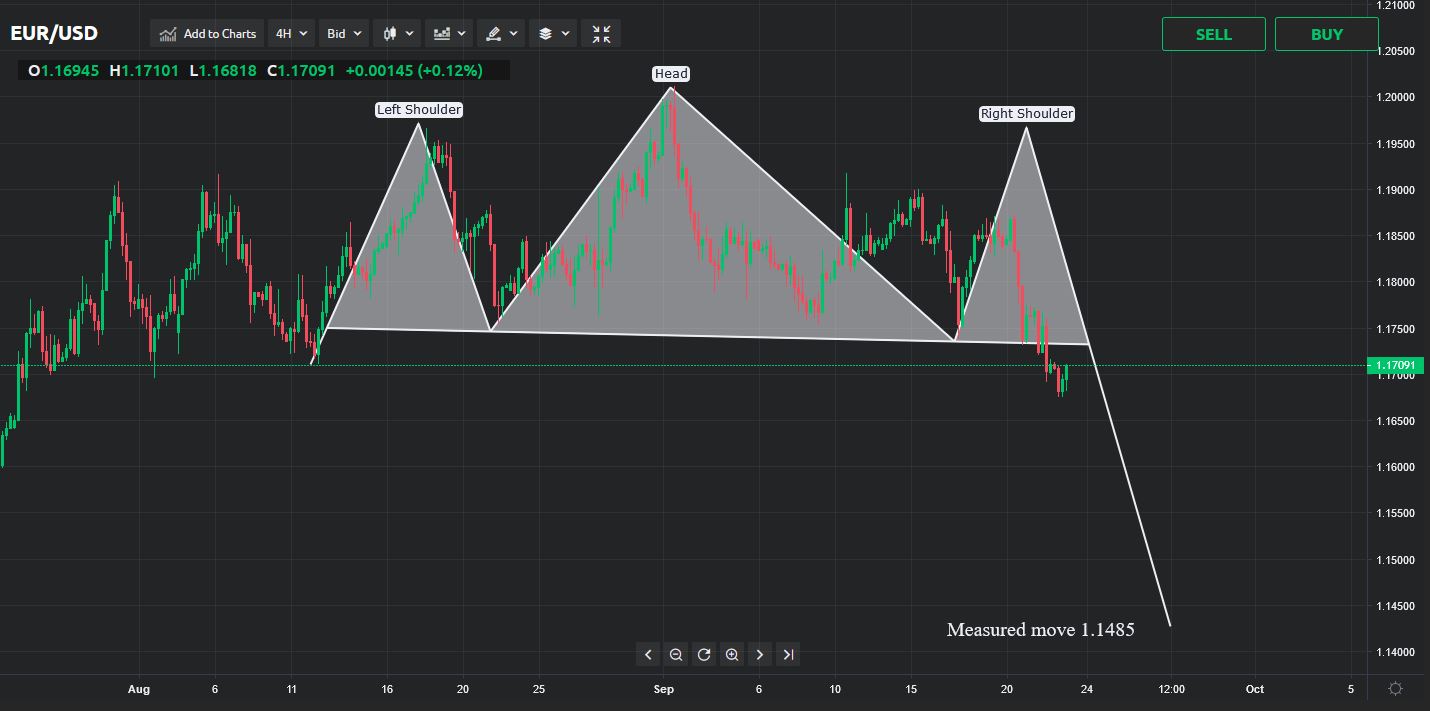
Task: Click the 1.15000 price axis label
Action: tap(1398, 560)
